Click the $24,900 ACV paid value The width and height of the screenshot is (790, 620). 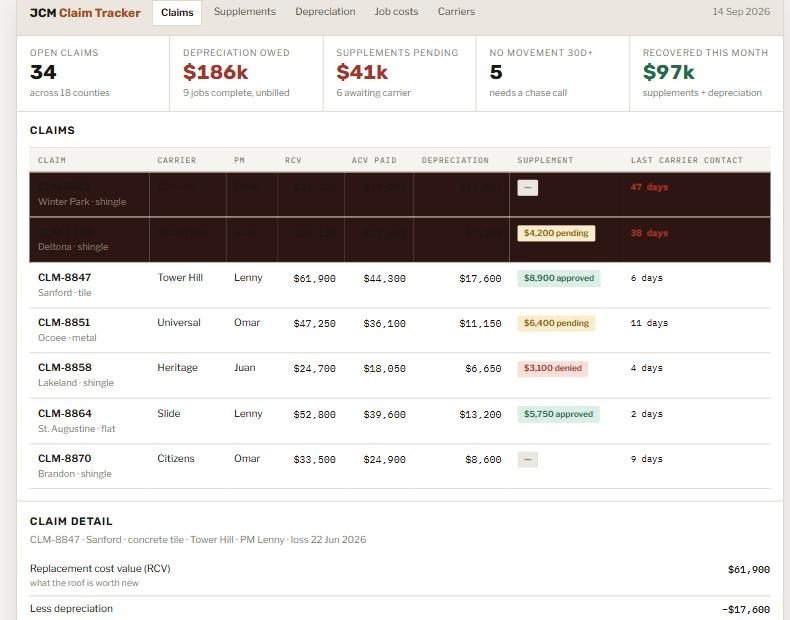[x=384, y=459]
